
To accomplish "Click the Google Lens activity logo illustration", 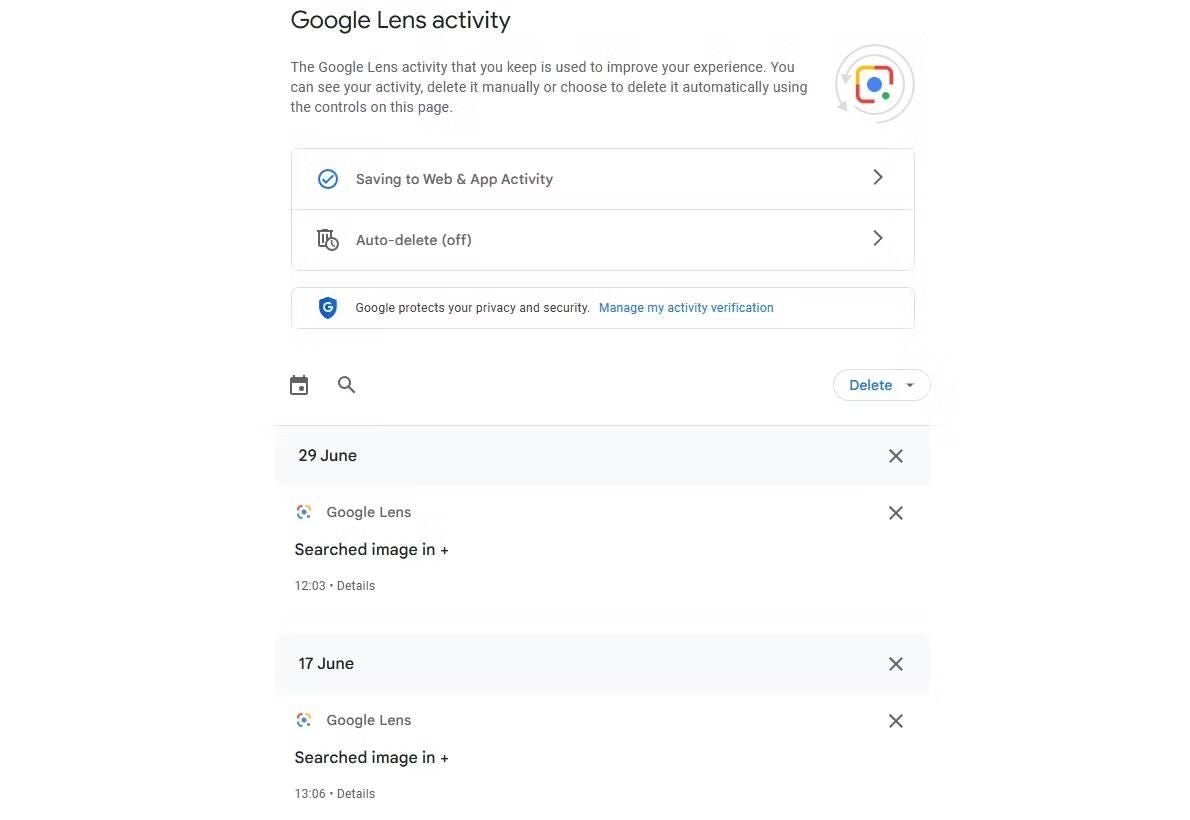I will coord(874,84).
